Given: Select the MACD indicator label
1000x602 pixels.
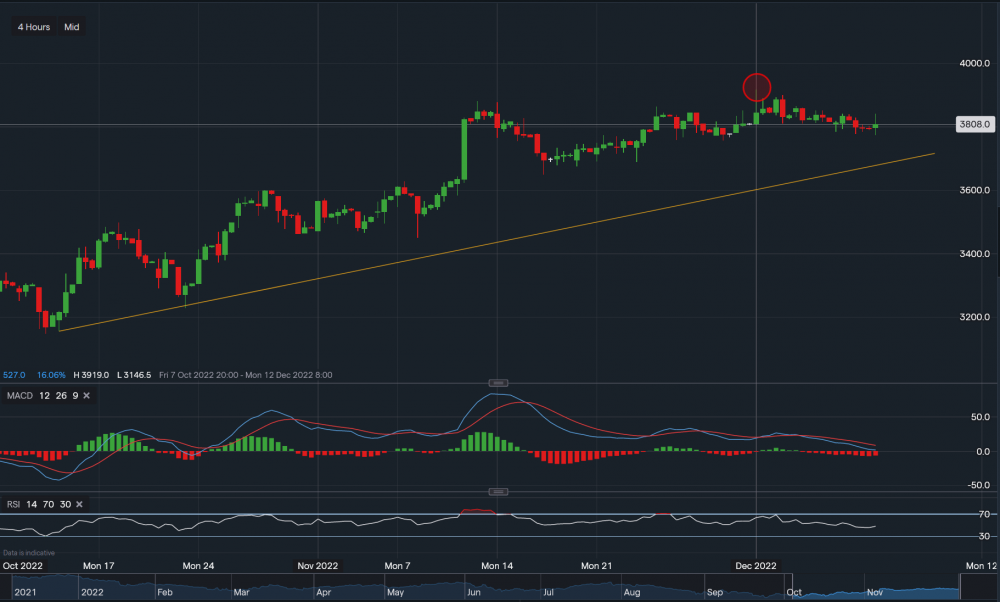Looking at the screenshot, I should (20, 396).
